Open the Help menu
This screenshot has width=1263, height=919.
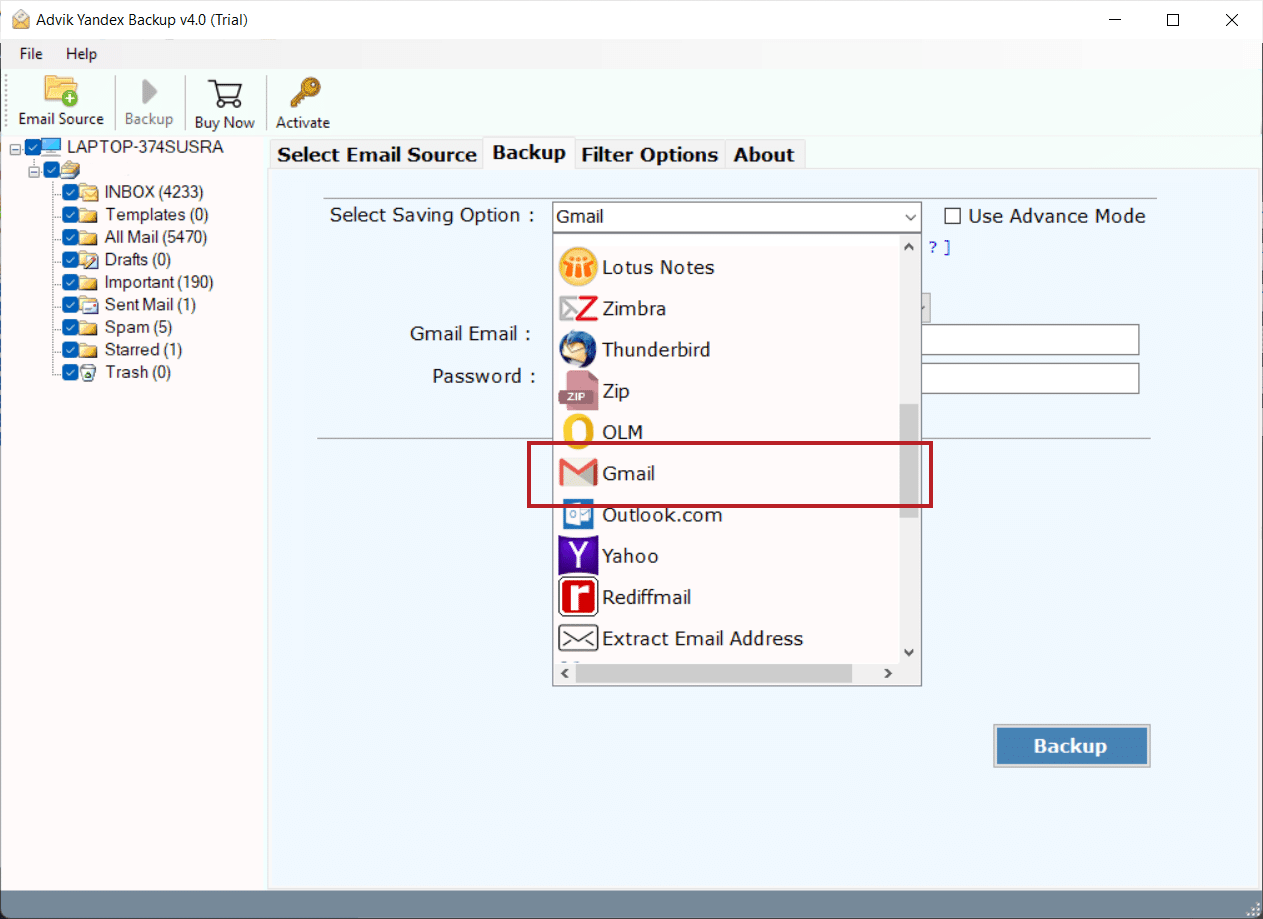click(x=81, y=53)
